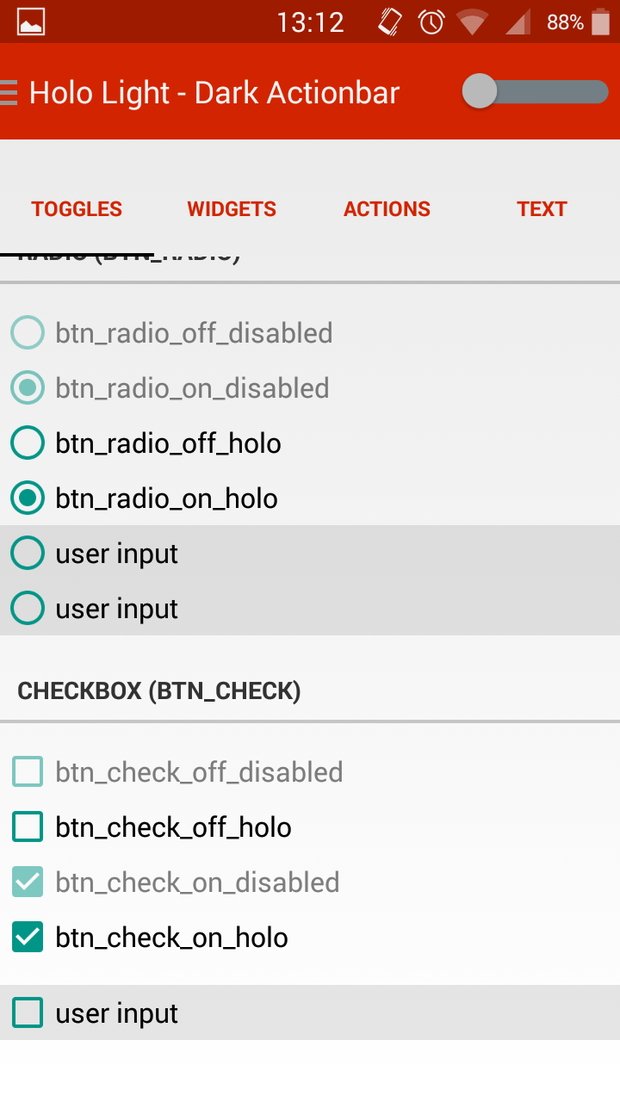This screenshot has width=620, height=1102.
Task: Tap the screen rotation status icon
Action: pyautogui.click(x=390, y=22)
